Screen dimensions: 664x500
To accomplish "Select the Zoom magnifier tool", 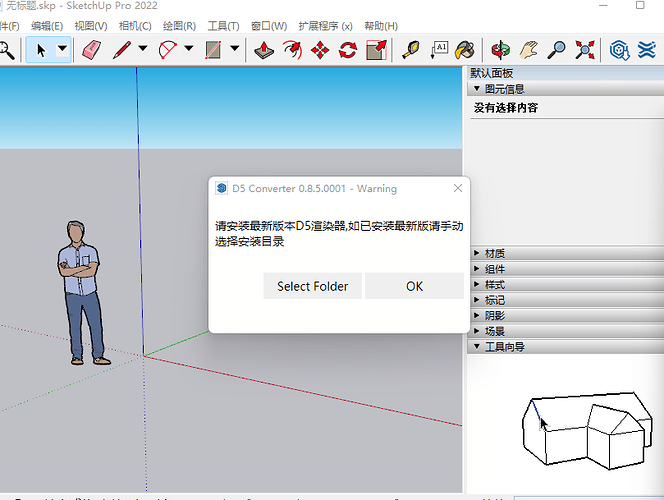I will (556, 50).
